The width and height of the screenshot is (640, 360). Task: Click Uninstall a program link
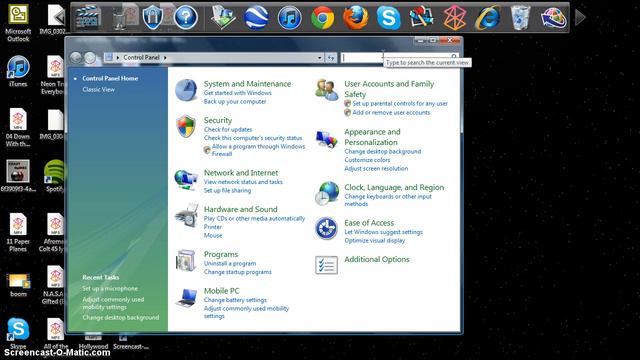tap(230, 264)
